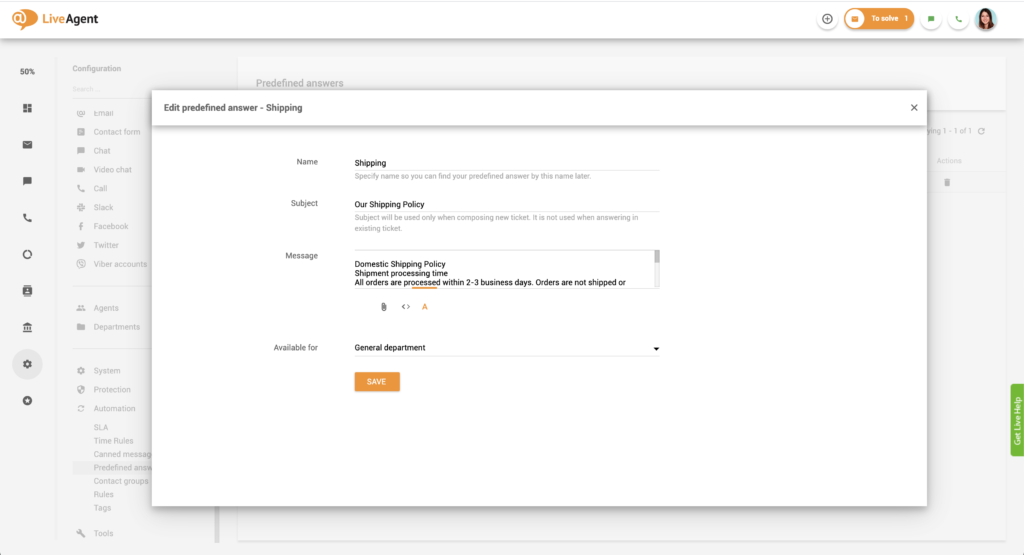Open Configuration gear icon in sidebar

click(27, 364)
